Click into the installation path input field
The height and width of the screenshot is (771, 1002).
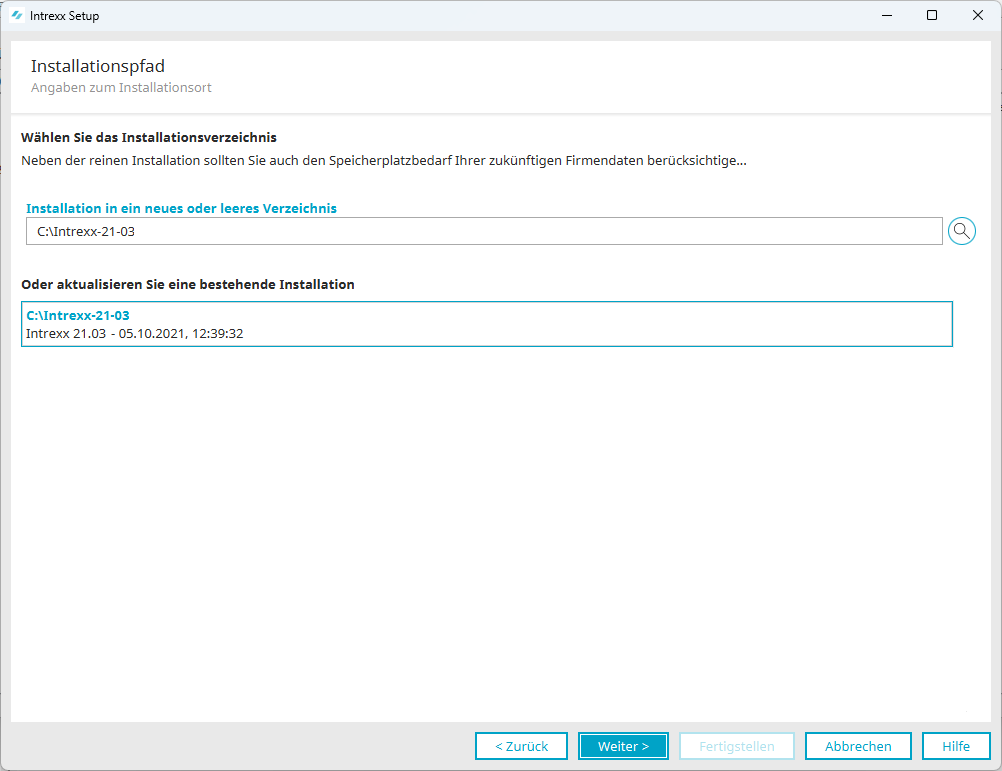tap(484, 231)
